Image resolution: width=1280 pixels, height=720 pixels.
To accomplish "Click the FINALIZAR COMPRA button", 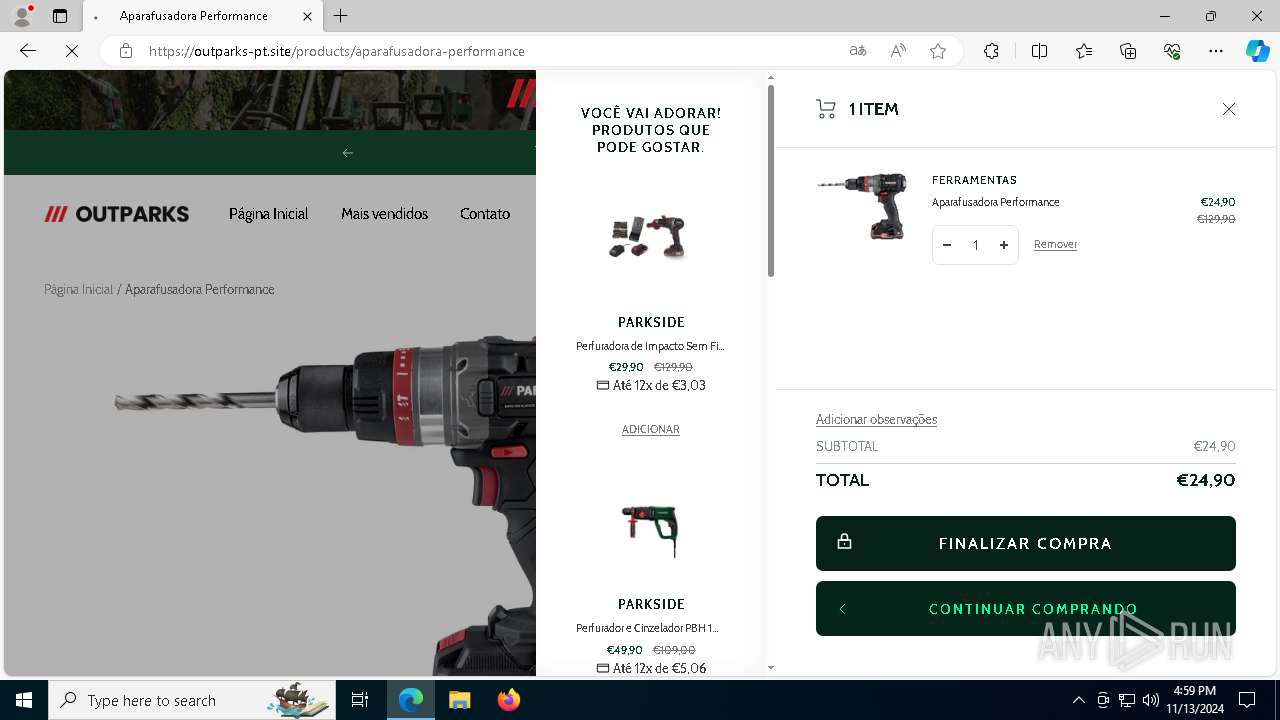I will point(1026,543).
